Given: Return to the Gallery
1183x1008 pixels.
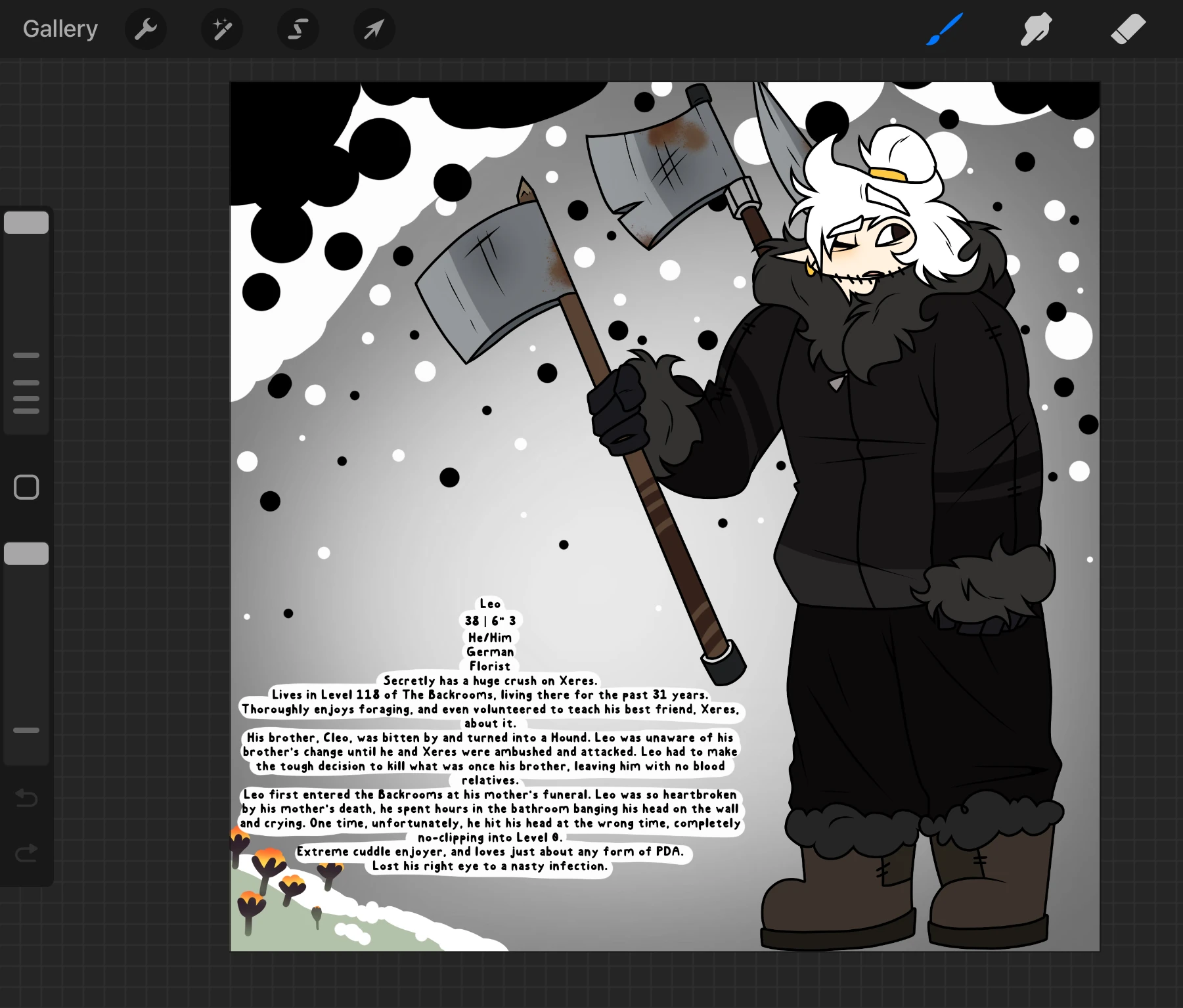Looking at the screenshot, I should click(60, 28).
